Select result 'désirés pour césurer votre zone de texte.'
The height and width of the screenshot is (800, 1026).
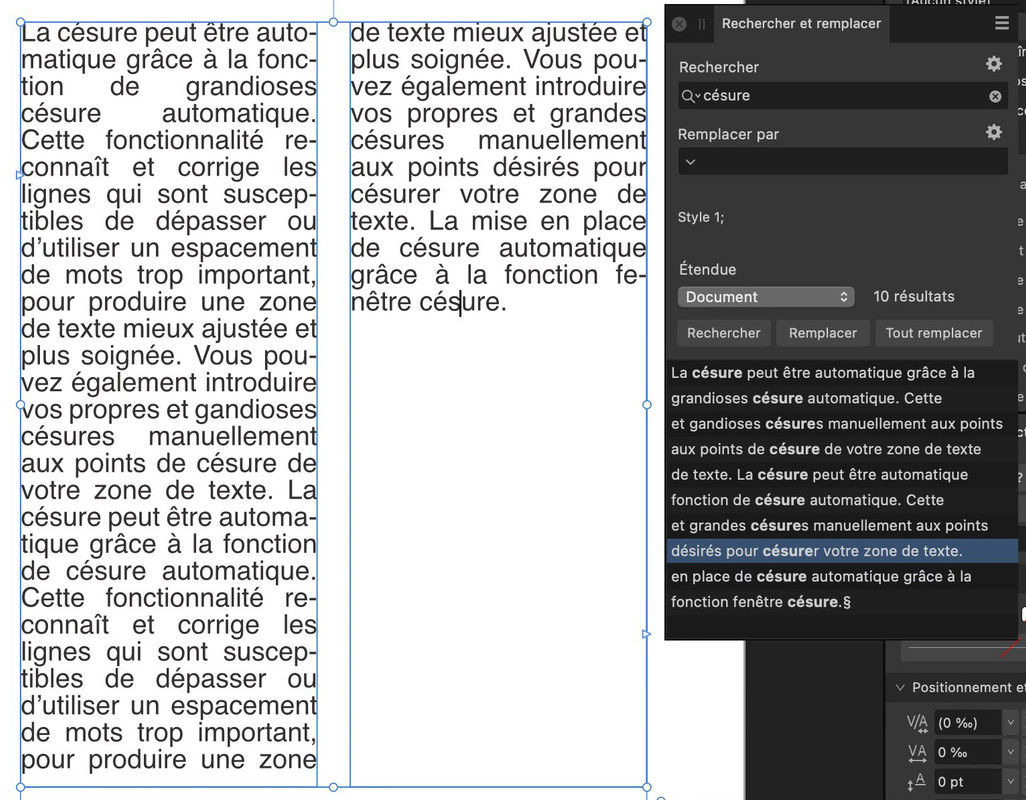click(x=841, y=551)
